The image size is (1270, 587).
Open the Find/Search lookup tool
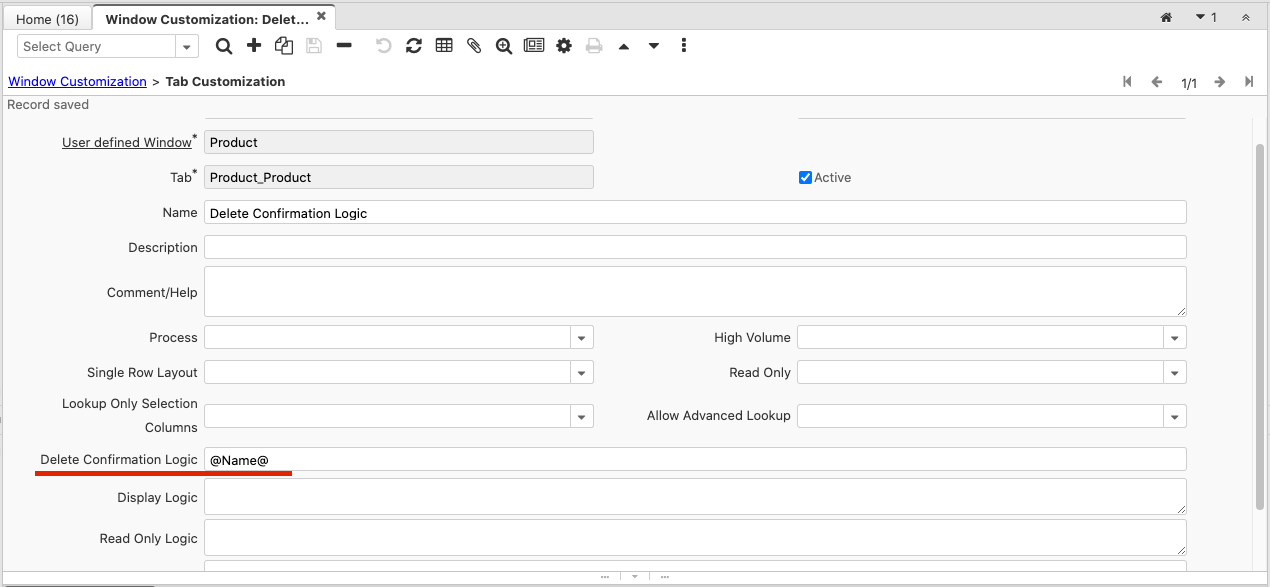[x=224, y=45]
